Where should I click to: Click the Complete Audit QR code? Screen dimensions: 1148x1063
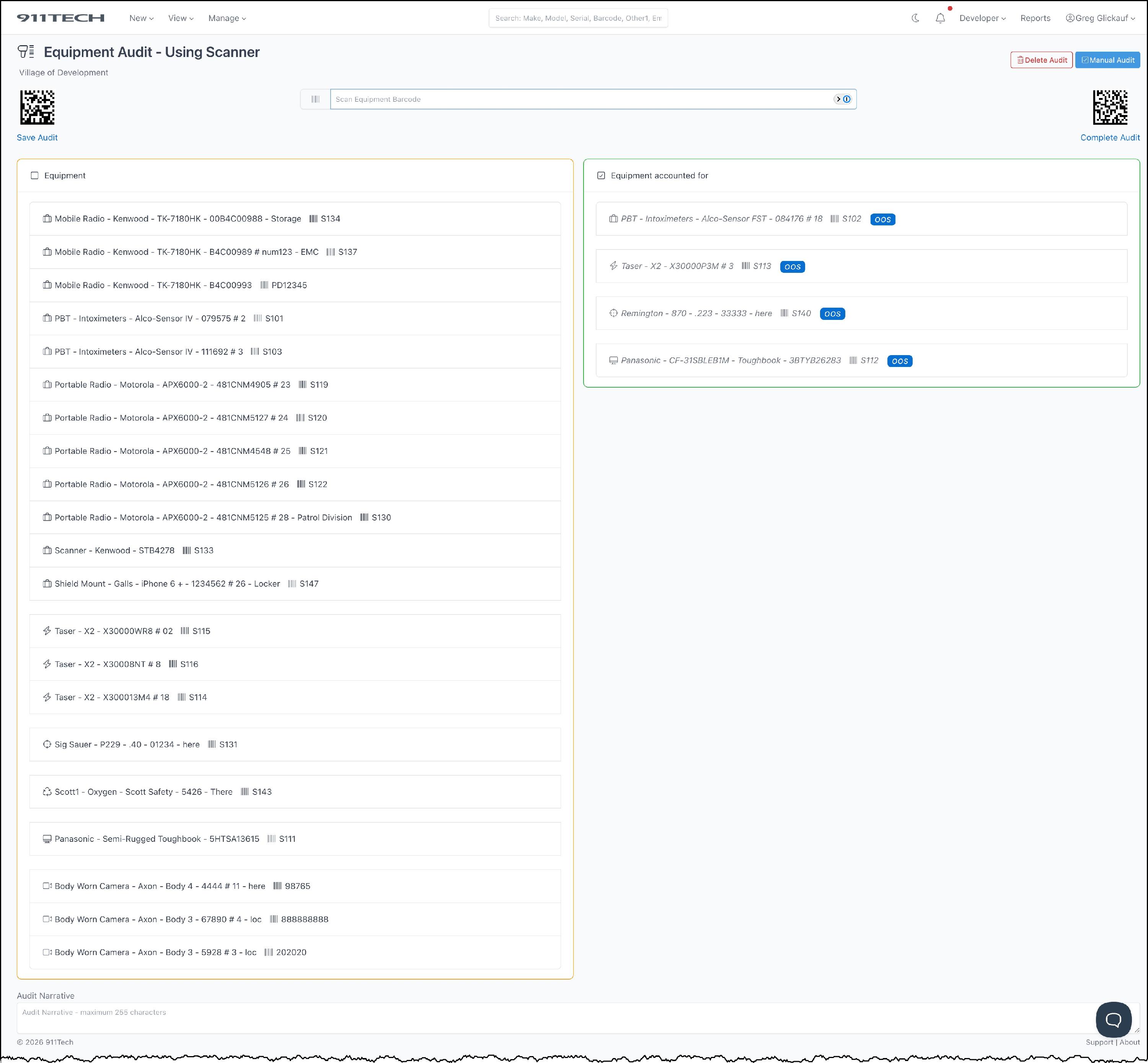(x=1109, y=107)
